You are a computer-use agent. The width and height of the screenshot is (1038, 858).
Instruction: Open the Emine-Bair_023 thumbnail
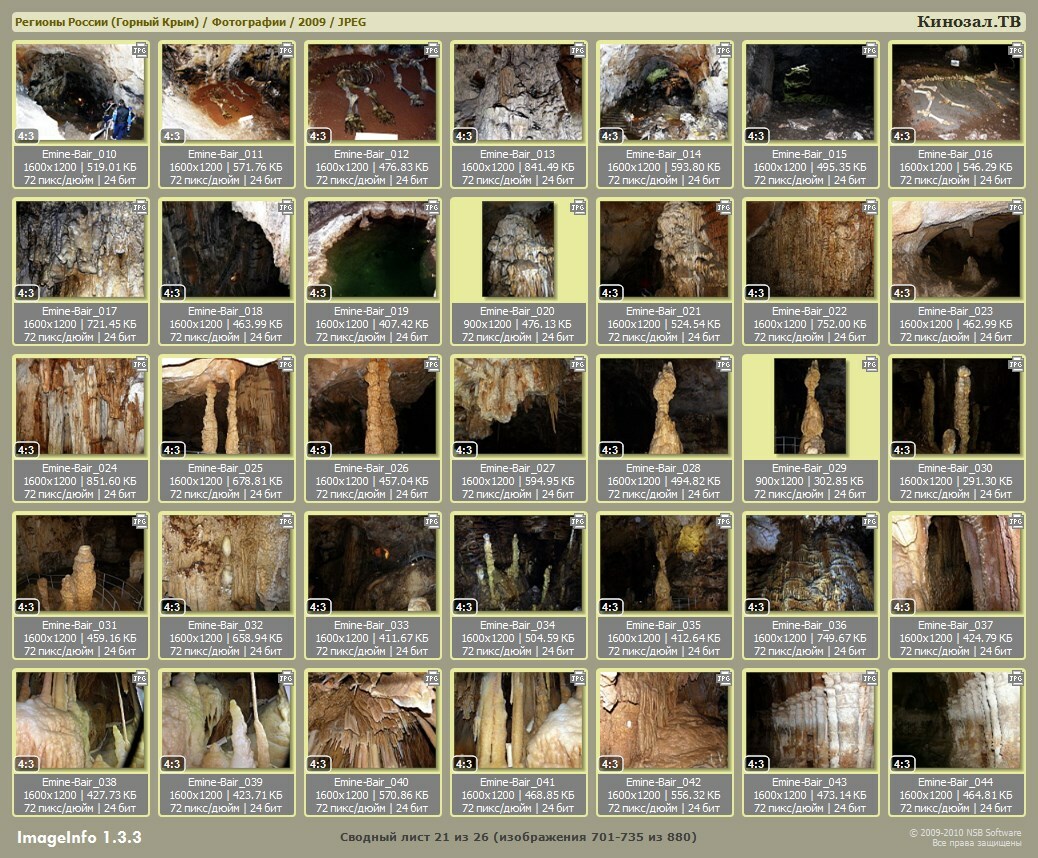pyautogui.click(x=956, y=249)
